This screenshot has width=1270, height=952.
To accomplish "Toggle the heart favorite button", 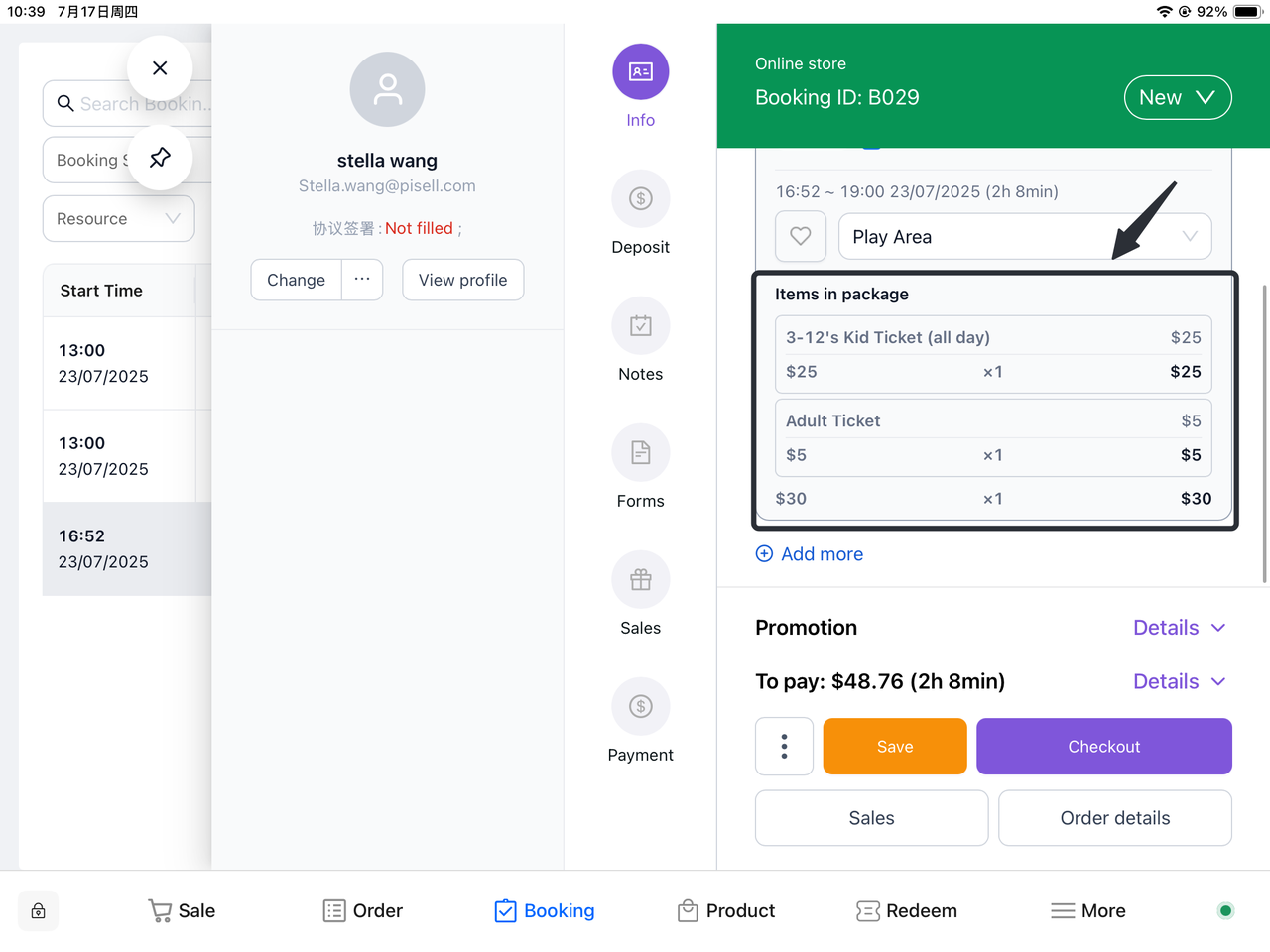I will [x=800, y=236].
